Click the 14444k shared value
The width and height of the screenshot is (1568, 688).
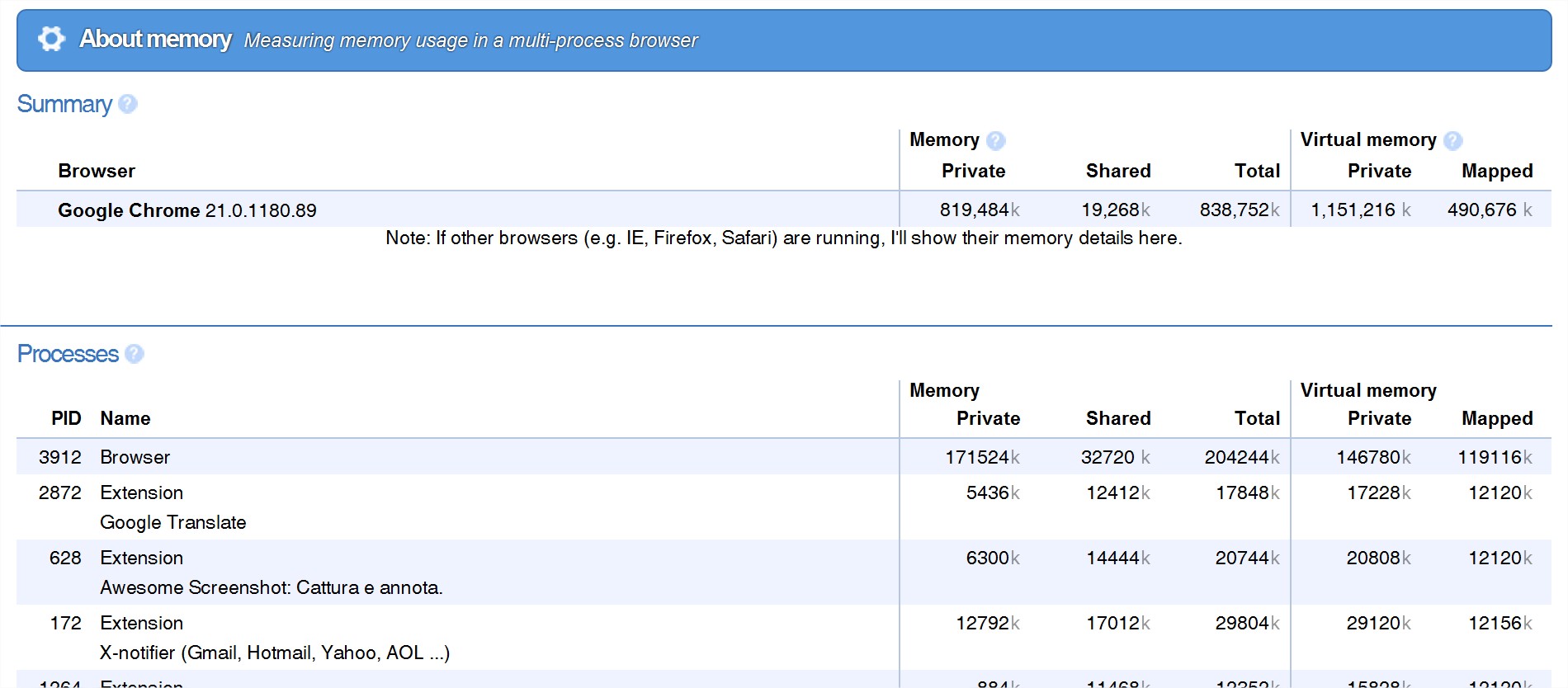[1118, 558]
